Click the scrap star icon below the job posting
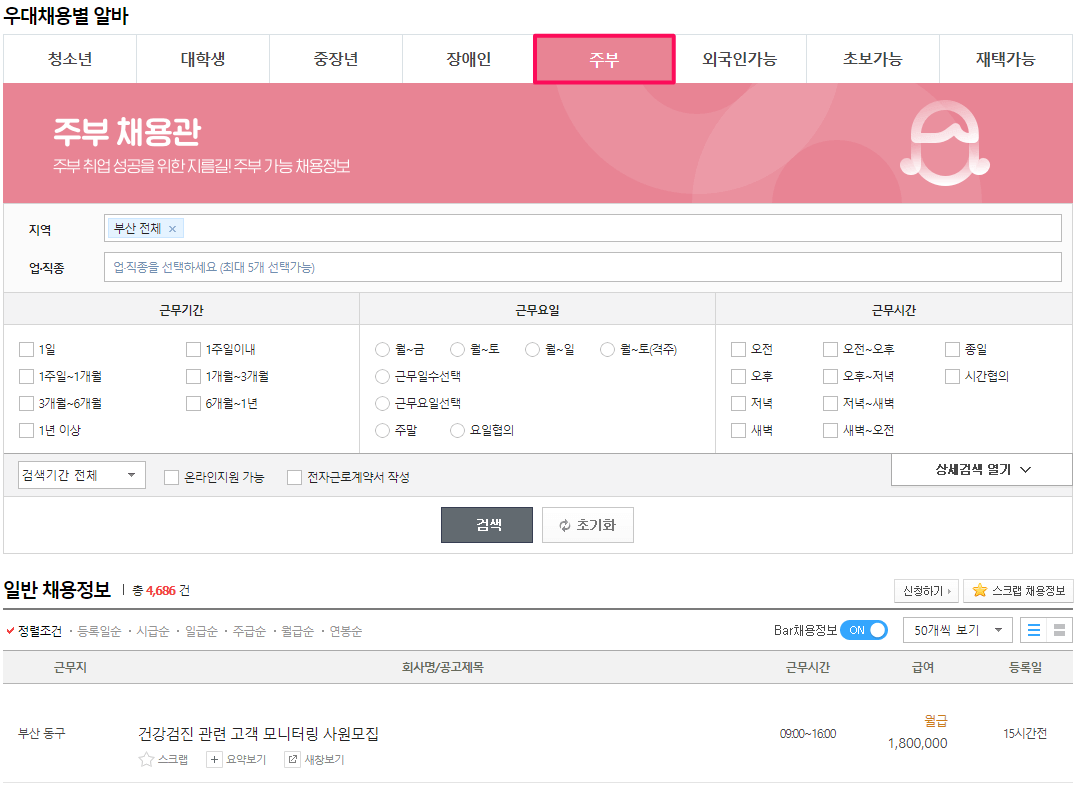The height and width of the screenshot is (785, 1076). point(146,759)
